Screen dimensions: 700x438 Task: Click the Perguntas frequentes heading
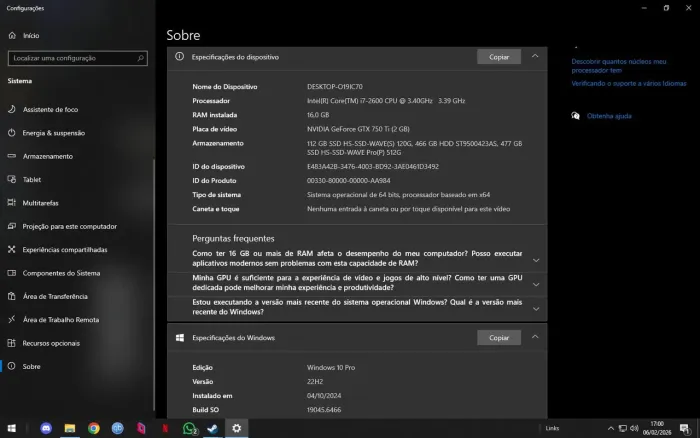(233, 238)
